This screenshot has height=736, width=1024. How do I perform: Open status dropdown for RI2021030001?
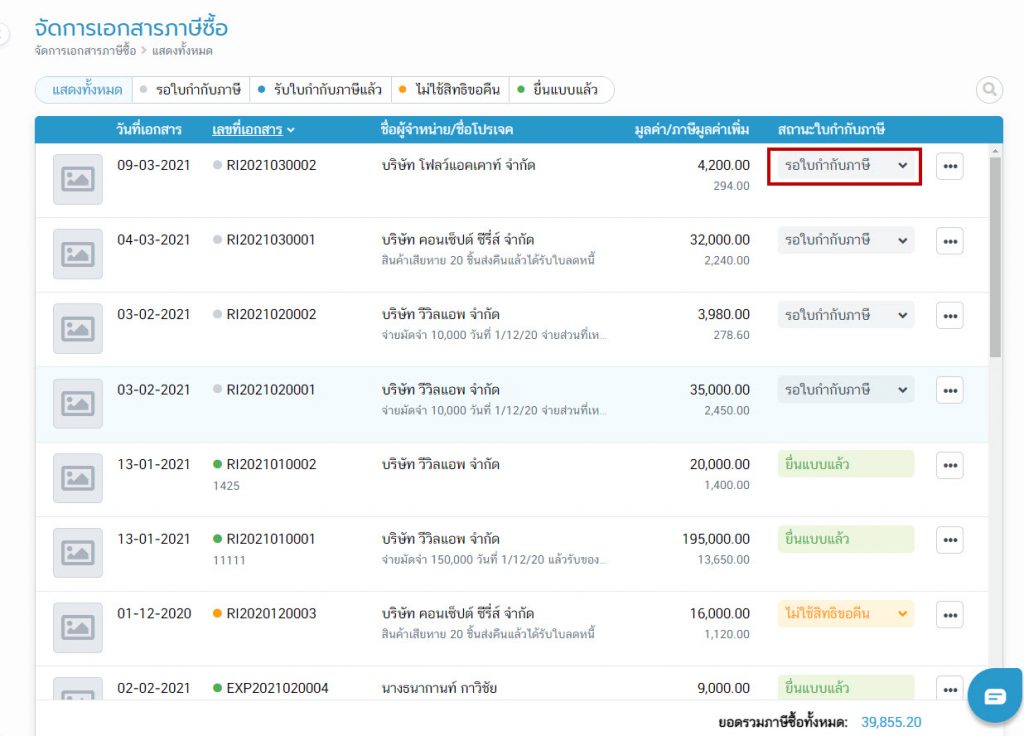pyautogui.click(x=845, y=240)
